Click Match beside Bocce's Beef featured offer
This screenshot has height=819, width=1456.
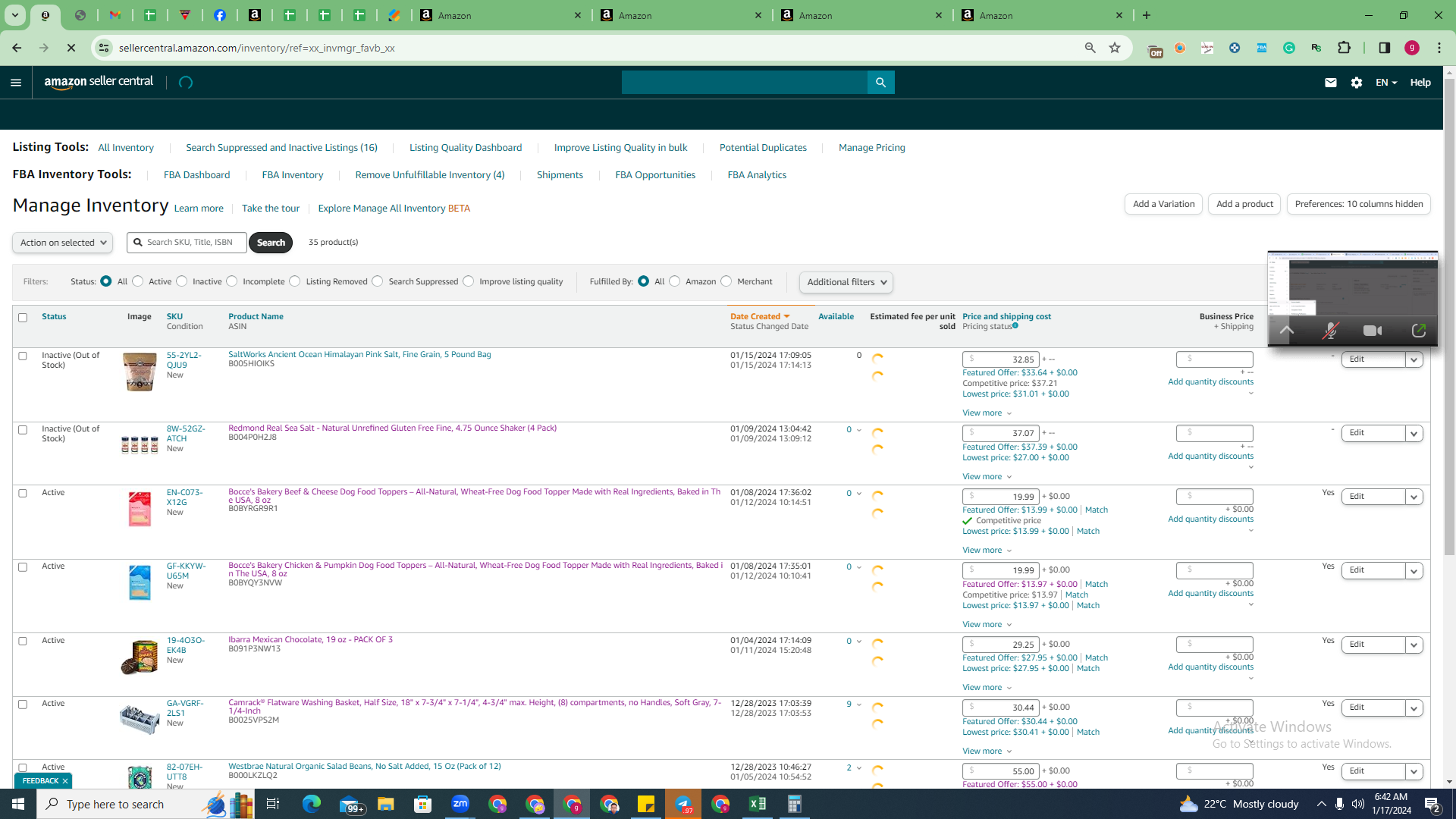[1097, 510]
